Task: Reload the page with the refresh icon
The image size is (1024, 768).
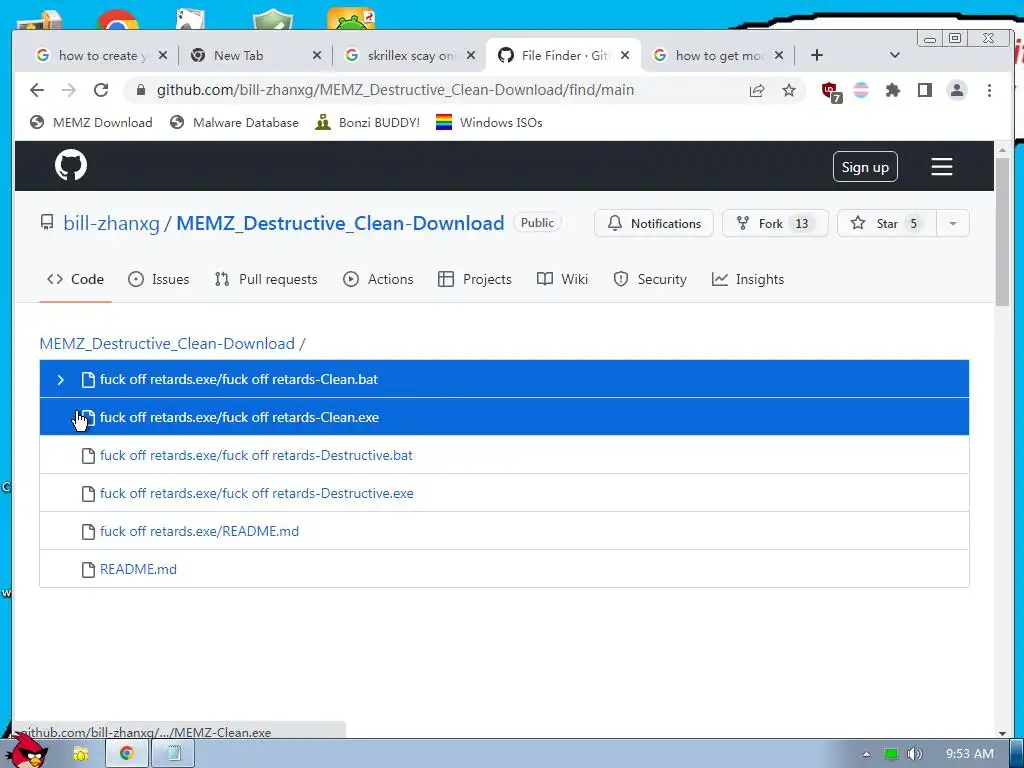Action: tap(101, 90)
